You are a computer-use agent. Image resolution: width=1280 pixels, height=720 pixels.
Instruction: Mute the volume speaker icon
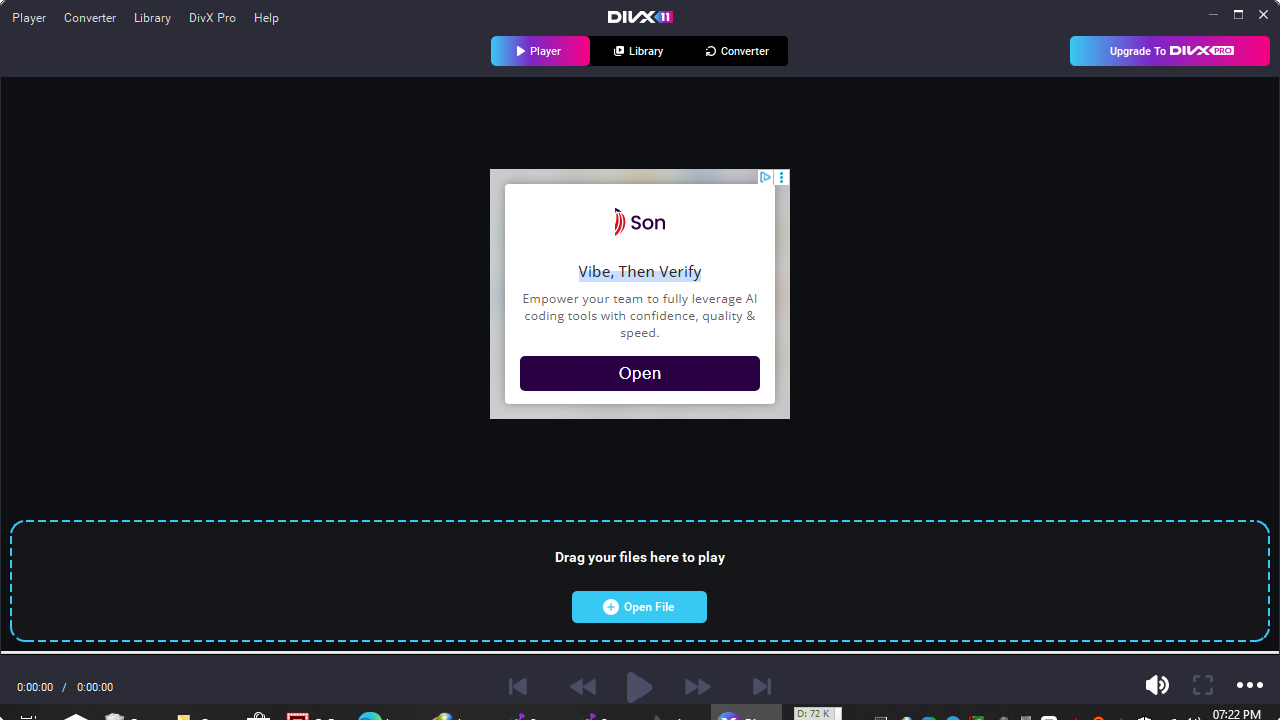[1157, 685]
